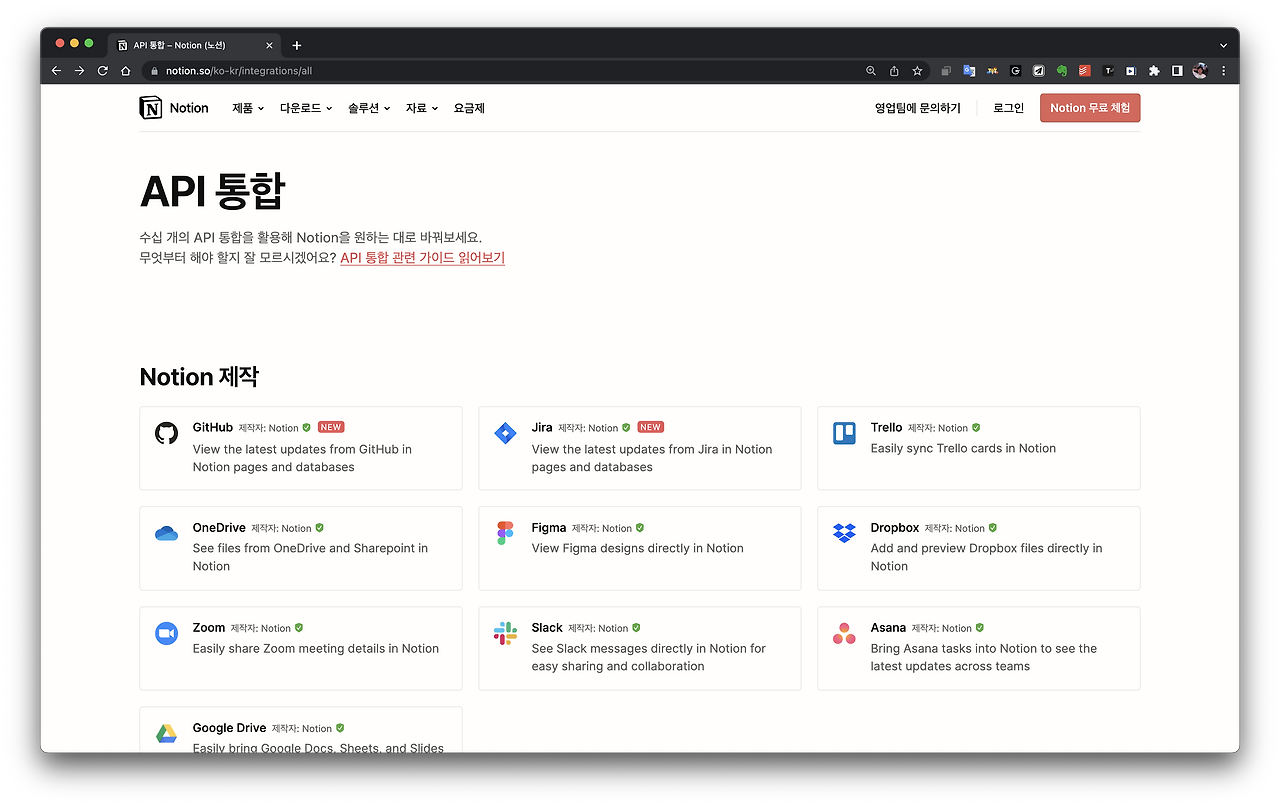The width and height of the screenshot is (1280, 806).
Task: Click the NEW badge beside Jira
Action: 651,427
